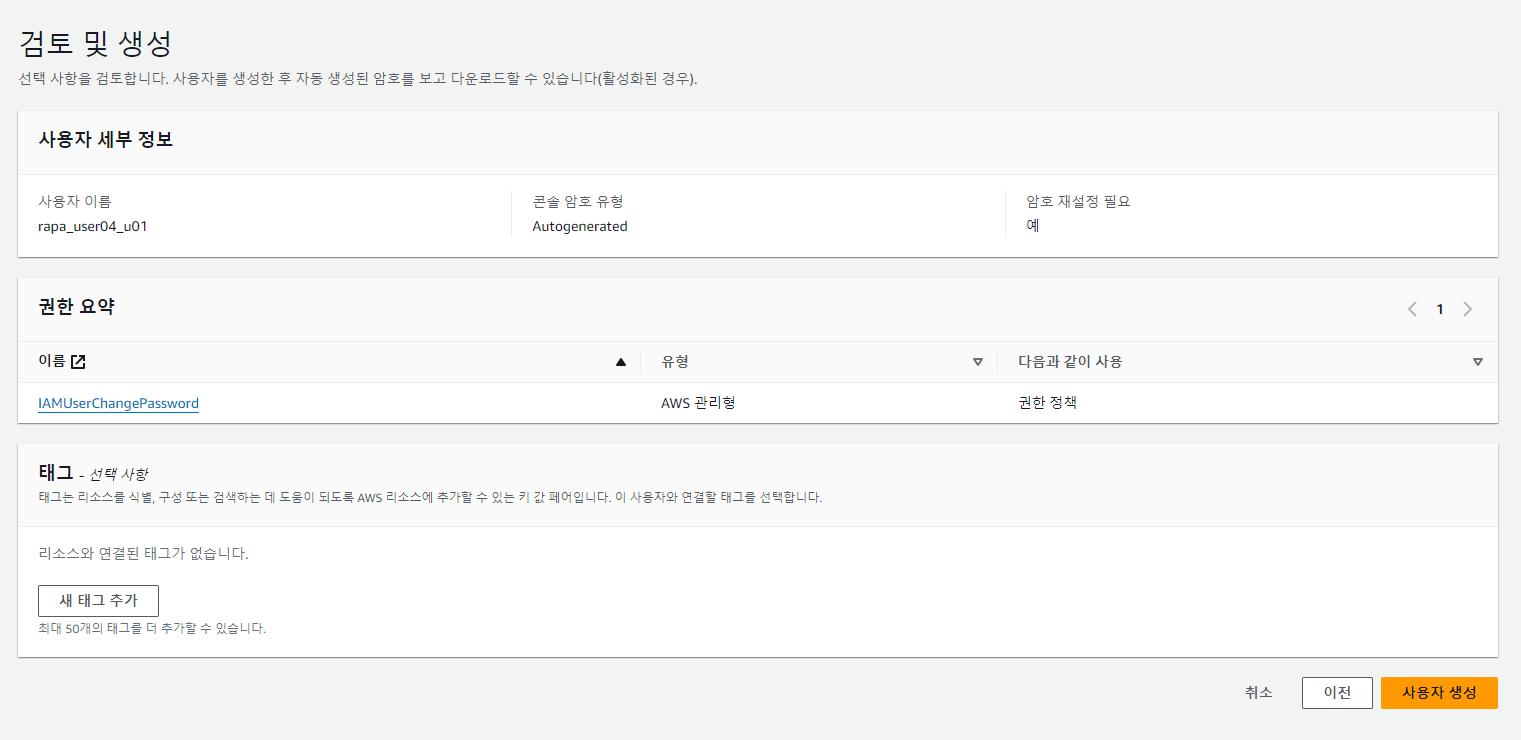Viewport: 1521px width, 740px height.
Task: Open the external link icon beside 이름
Action: click(x=79, y=362)
